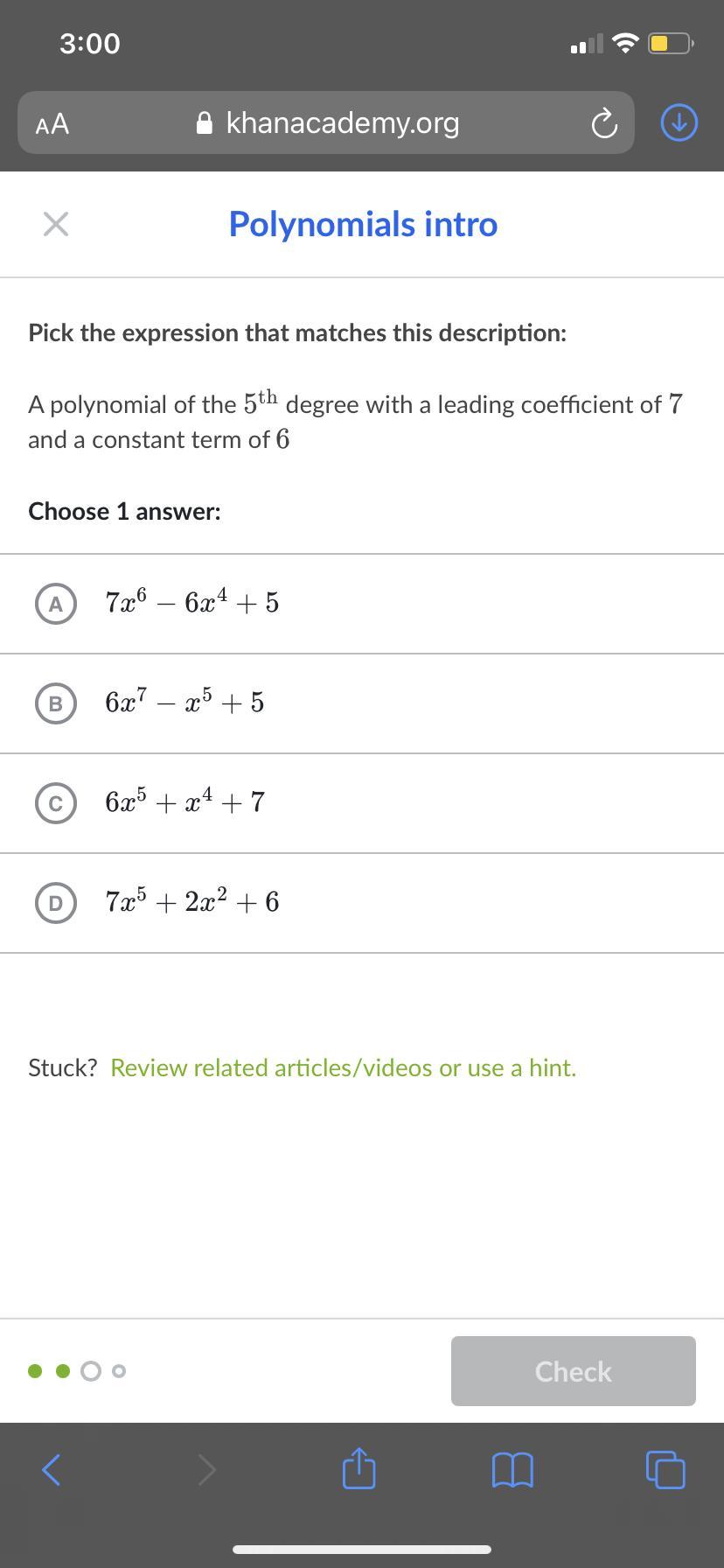Tap the downloads arrow icon

[x=679, y=122]
